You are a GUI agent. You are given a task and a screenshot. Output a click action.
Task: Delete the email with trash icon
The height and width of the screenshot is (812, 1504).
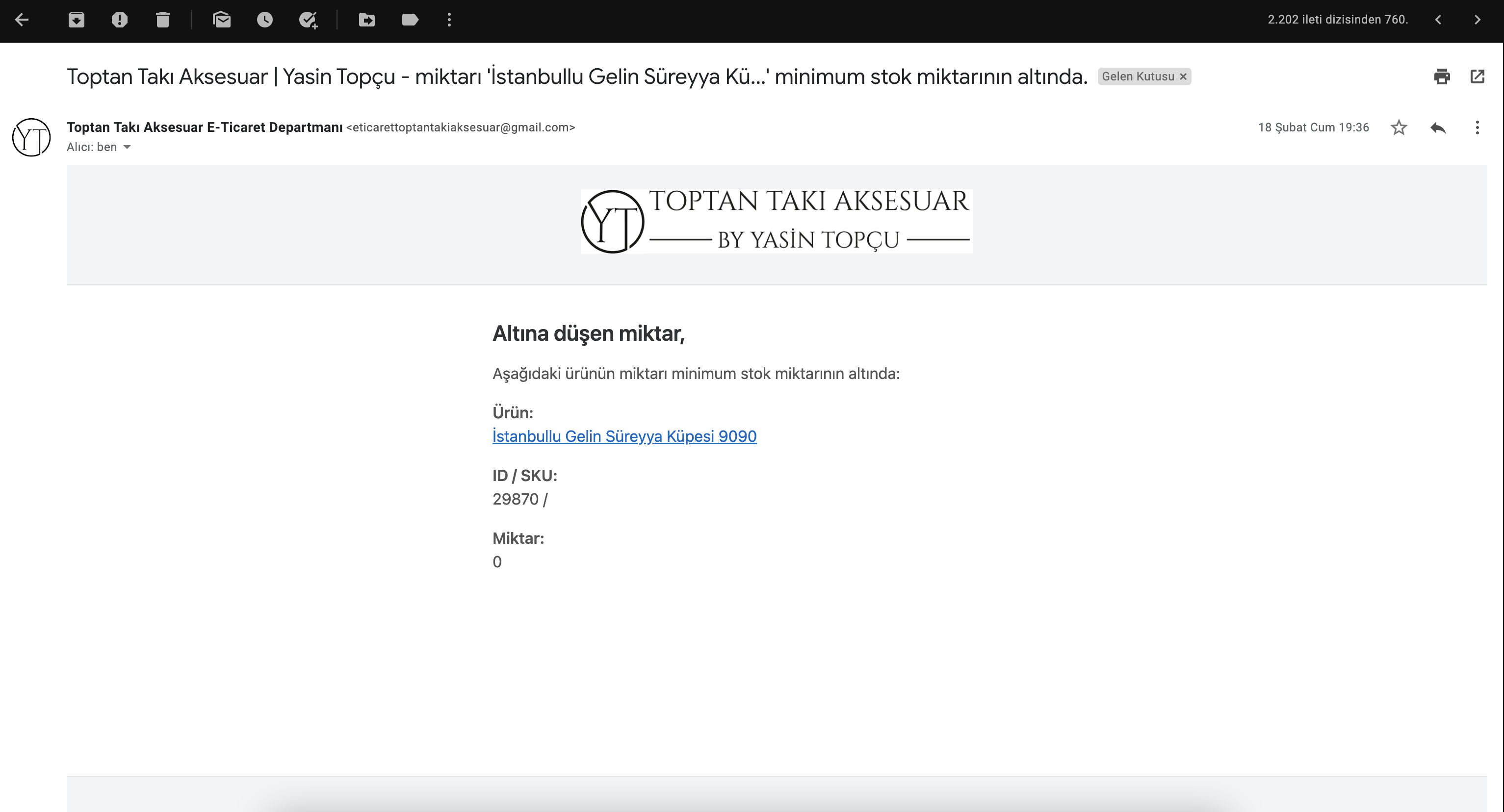point(163,20)
